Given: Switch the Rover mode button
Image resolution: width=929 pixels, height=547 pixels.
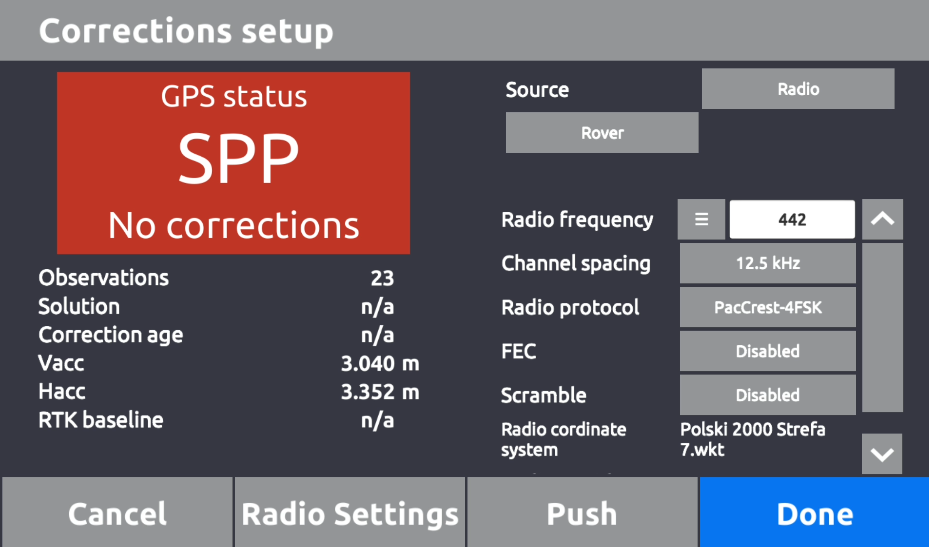Looking at the screenshot, I should coord(602,133).
